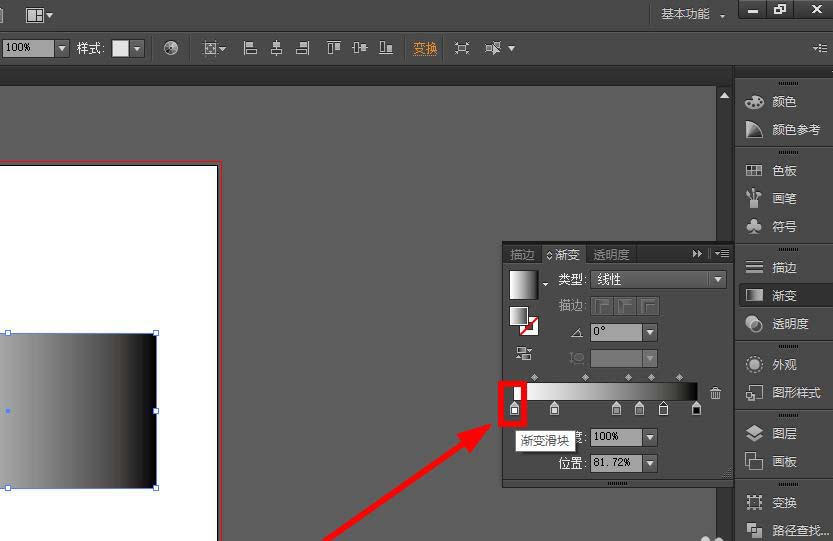The width and height of the screenshot is (833, 541).
Task: Switch to the 渐变 tab
Action: [x=563, y=255]
